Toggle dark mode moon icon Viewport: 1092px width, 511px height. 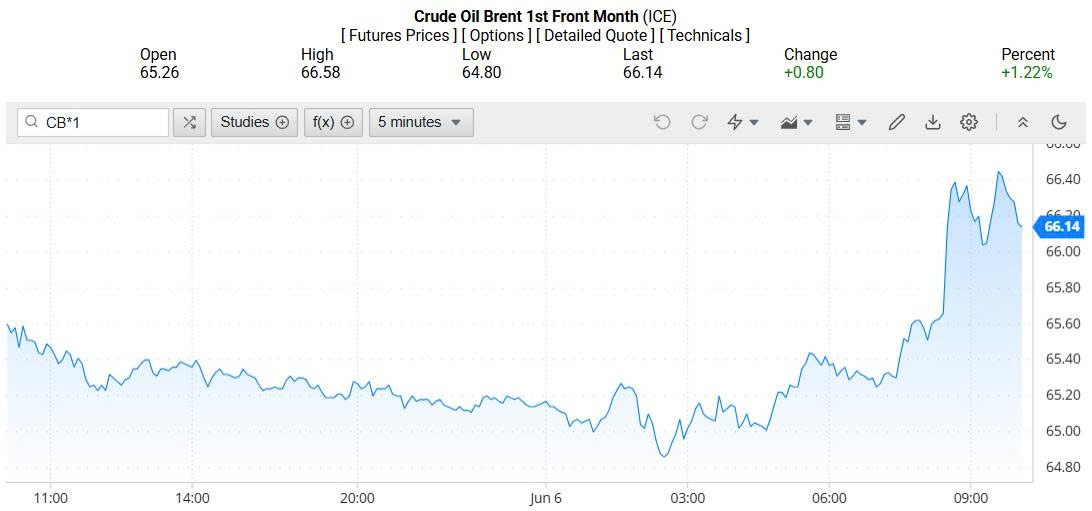tap(1059, 122)
